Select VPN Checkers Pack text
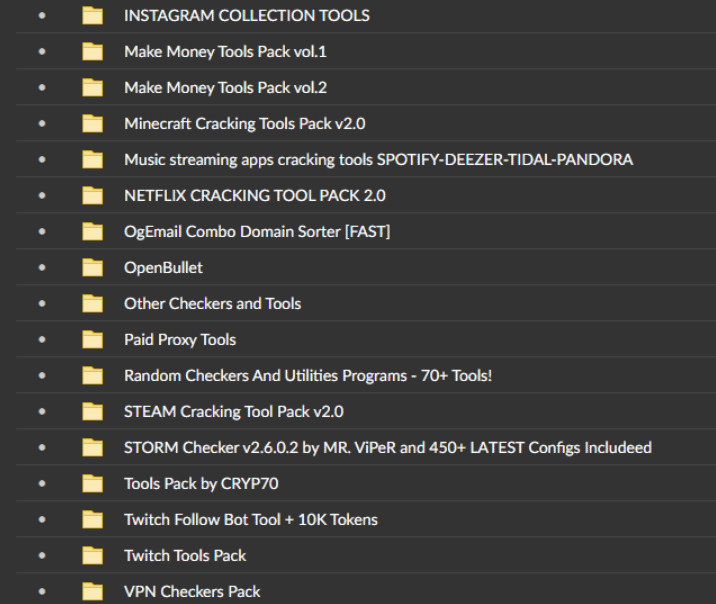The image size is (716, 604). click(192, 592)
